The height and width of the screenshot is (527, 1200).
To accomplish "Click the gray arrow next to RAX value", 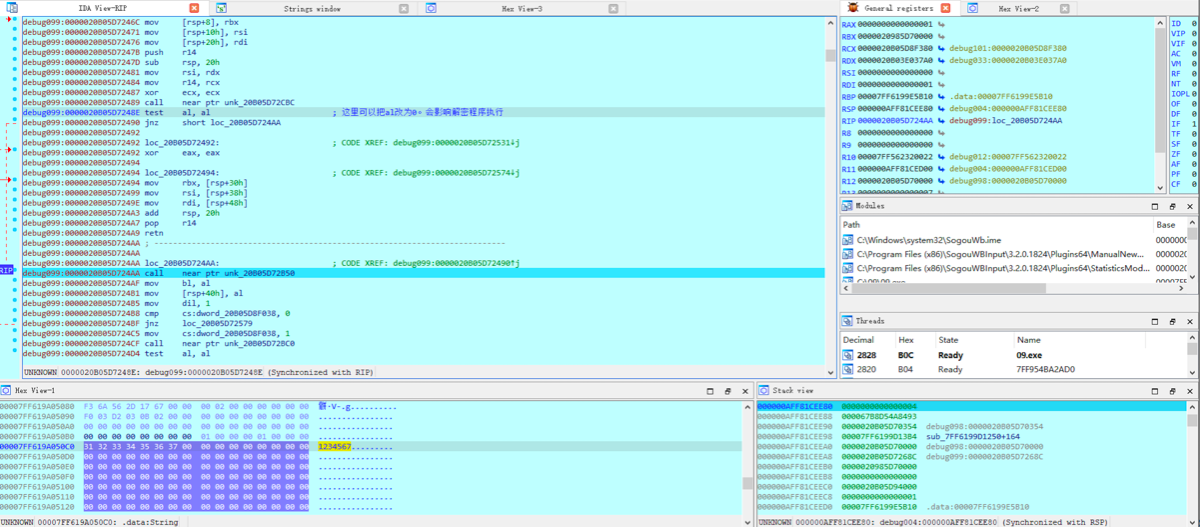I will pos(941,24).
